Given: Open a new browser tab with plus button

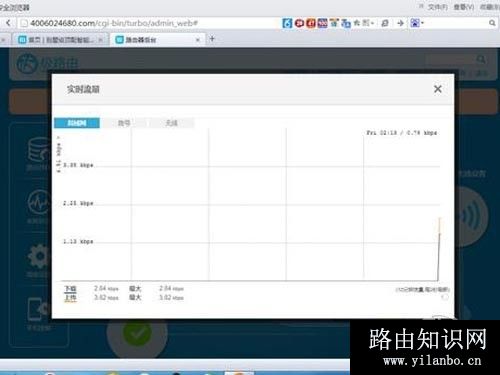Looking at the screenshot, I should pyautogui.click(x=212, y=39).
